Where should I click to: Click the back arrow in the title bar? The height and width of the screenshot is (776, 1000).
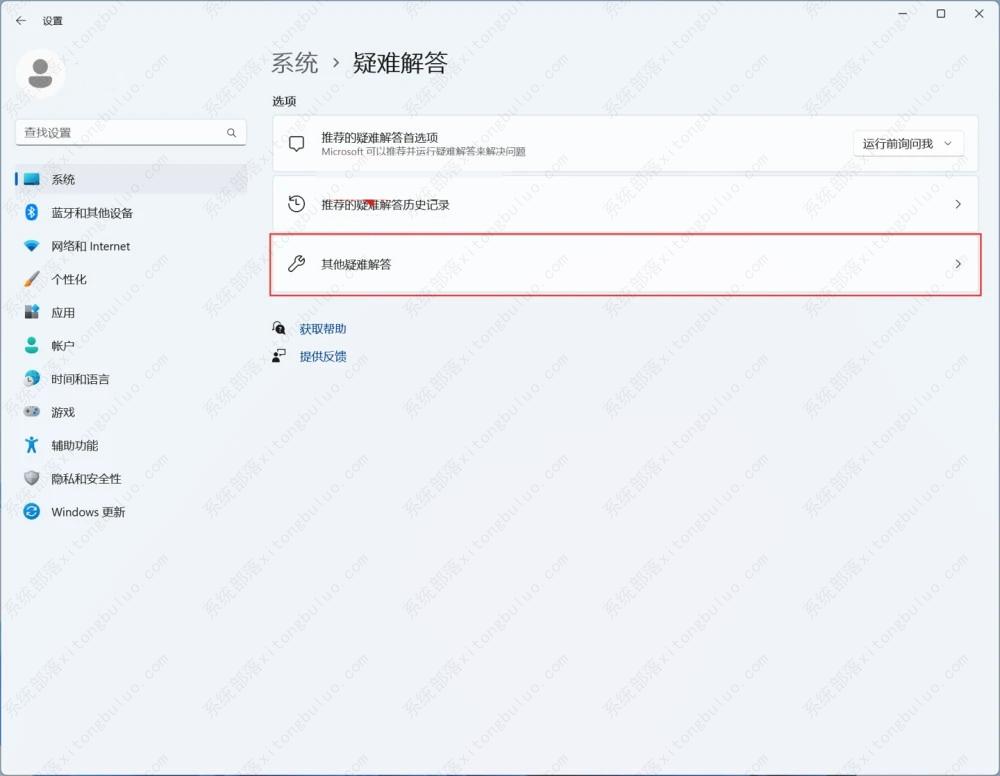(x=21, y=20)
